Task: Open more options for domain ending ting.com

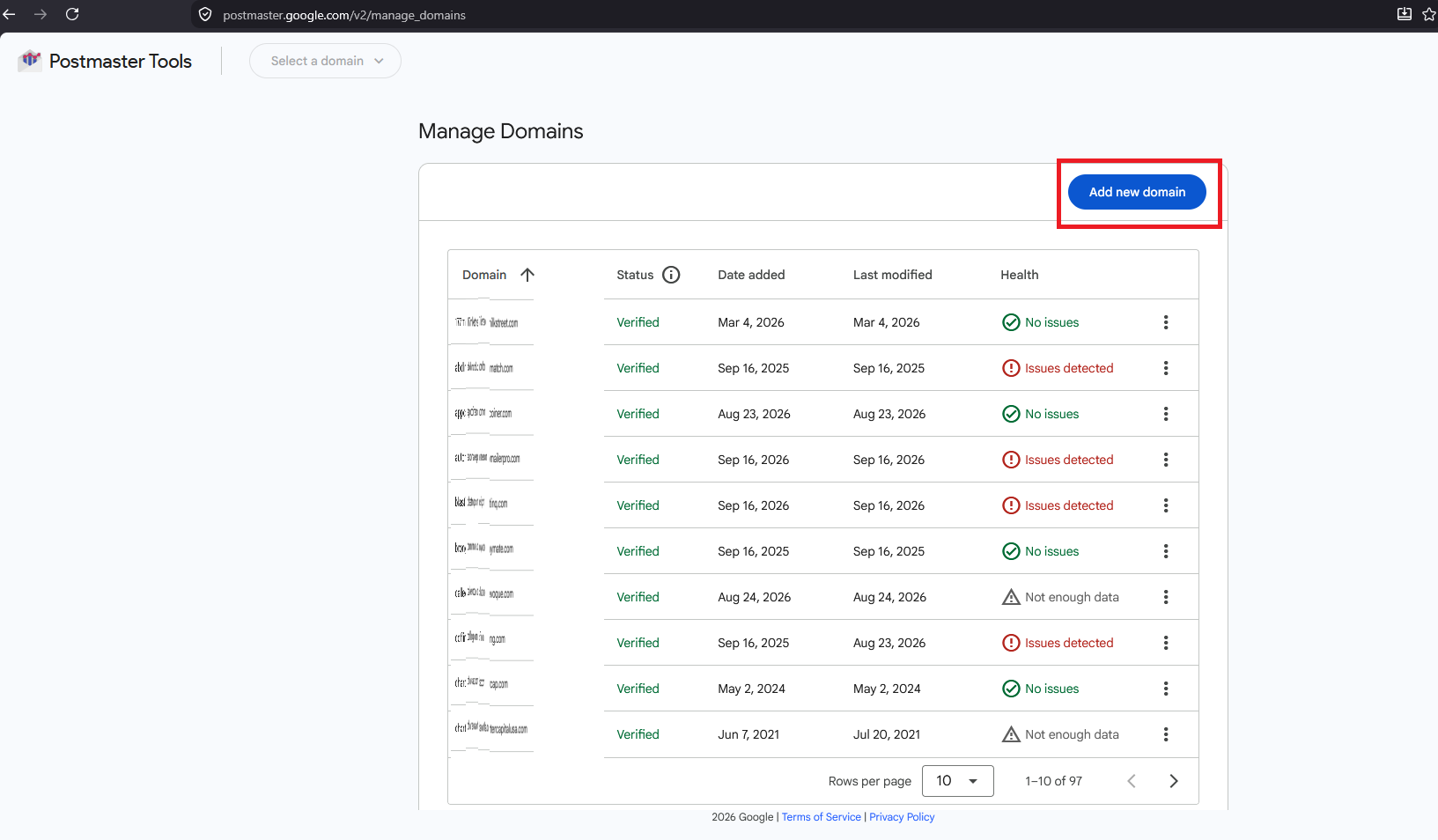Action: click(1166, 505)
